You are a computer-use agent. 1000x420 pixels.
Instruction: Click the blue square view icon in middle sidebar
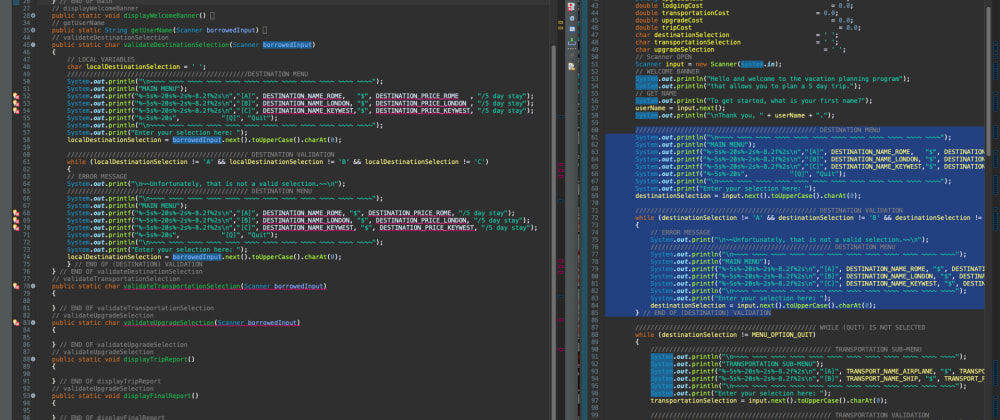[571, 29]
